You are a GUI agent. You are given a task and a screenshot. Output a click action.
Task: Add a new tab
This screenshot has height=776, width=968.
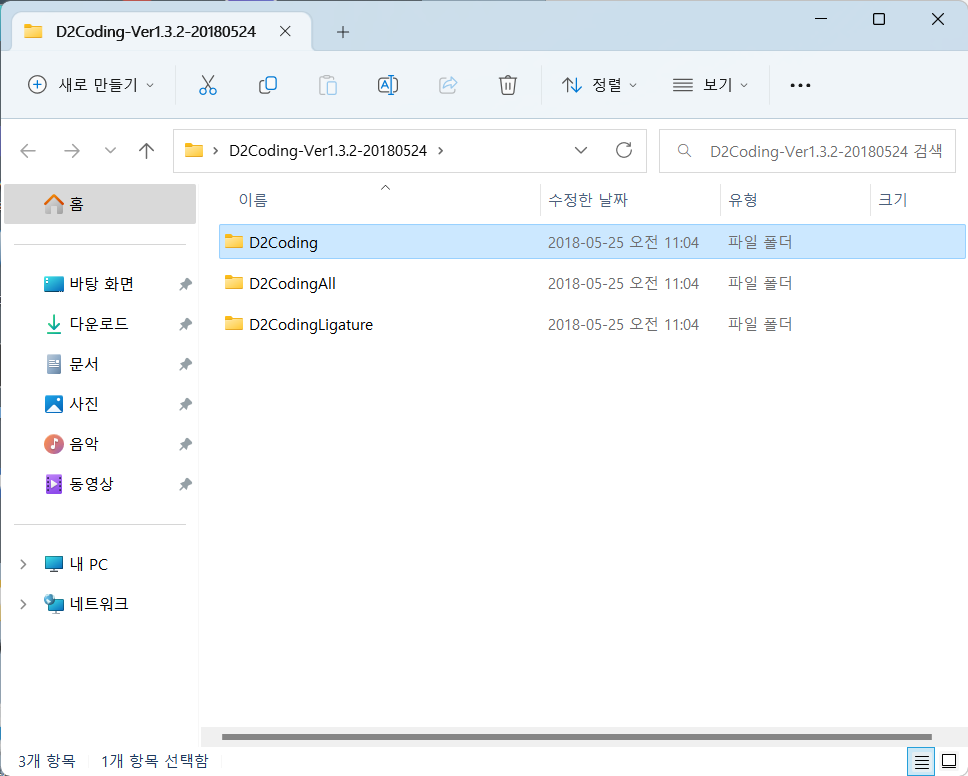click(343, 32)
